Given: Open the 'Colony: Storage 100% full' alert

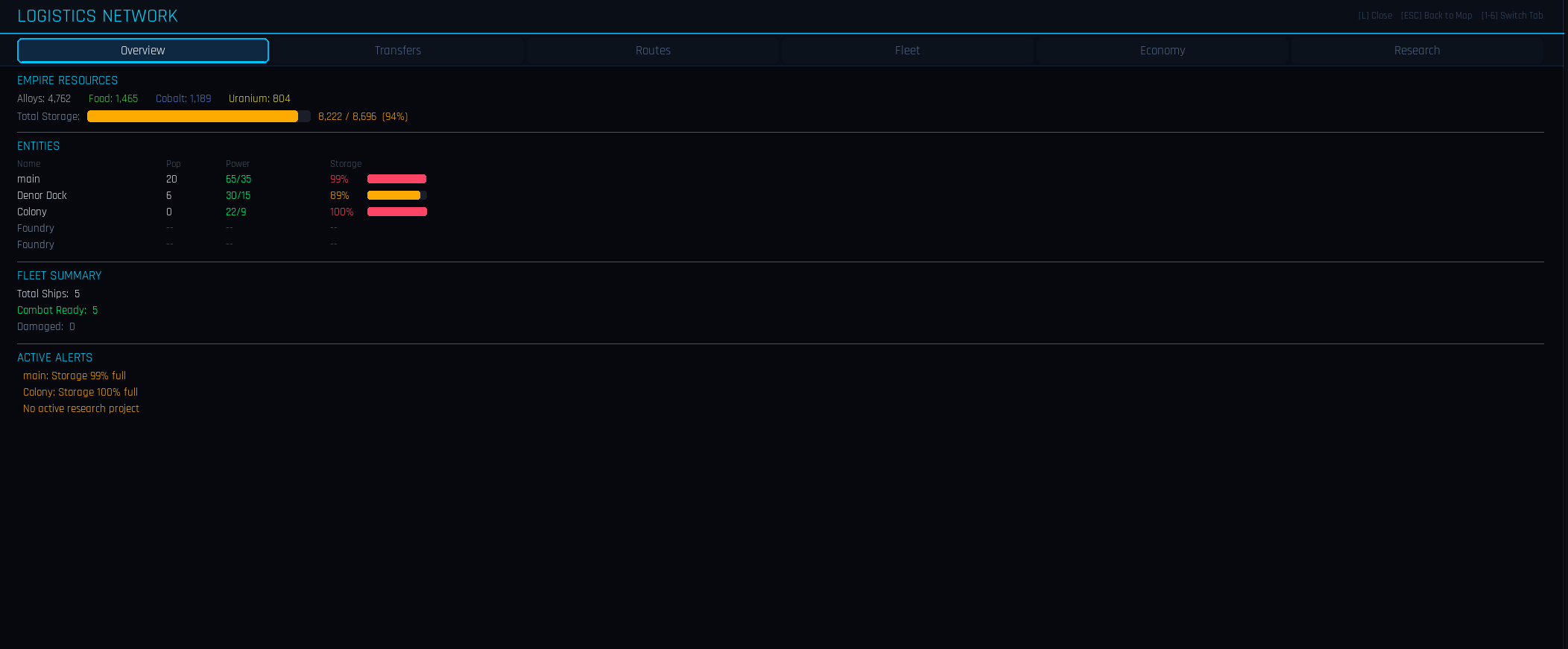Looking at the screenshot, I should point(80,392).
